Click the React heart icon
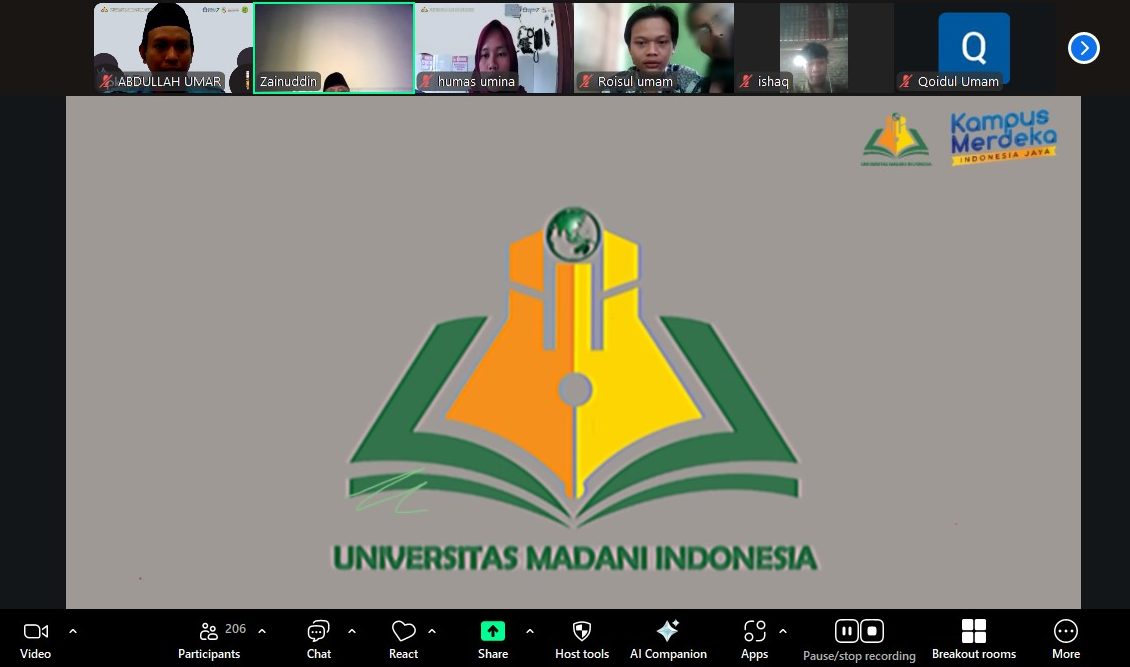 coord(404,632)
